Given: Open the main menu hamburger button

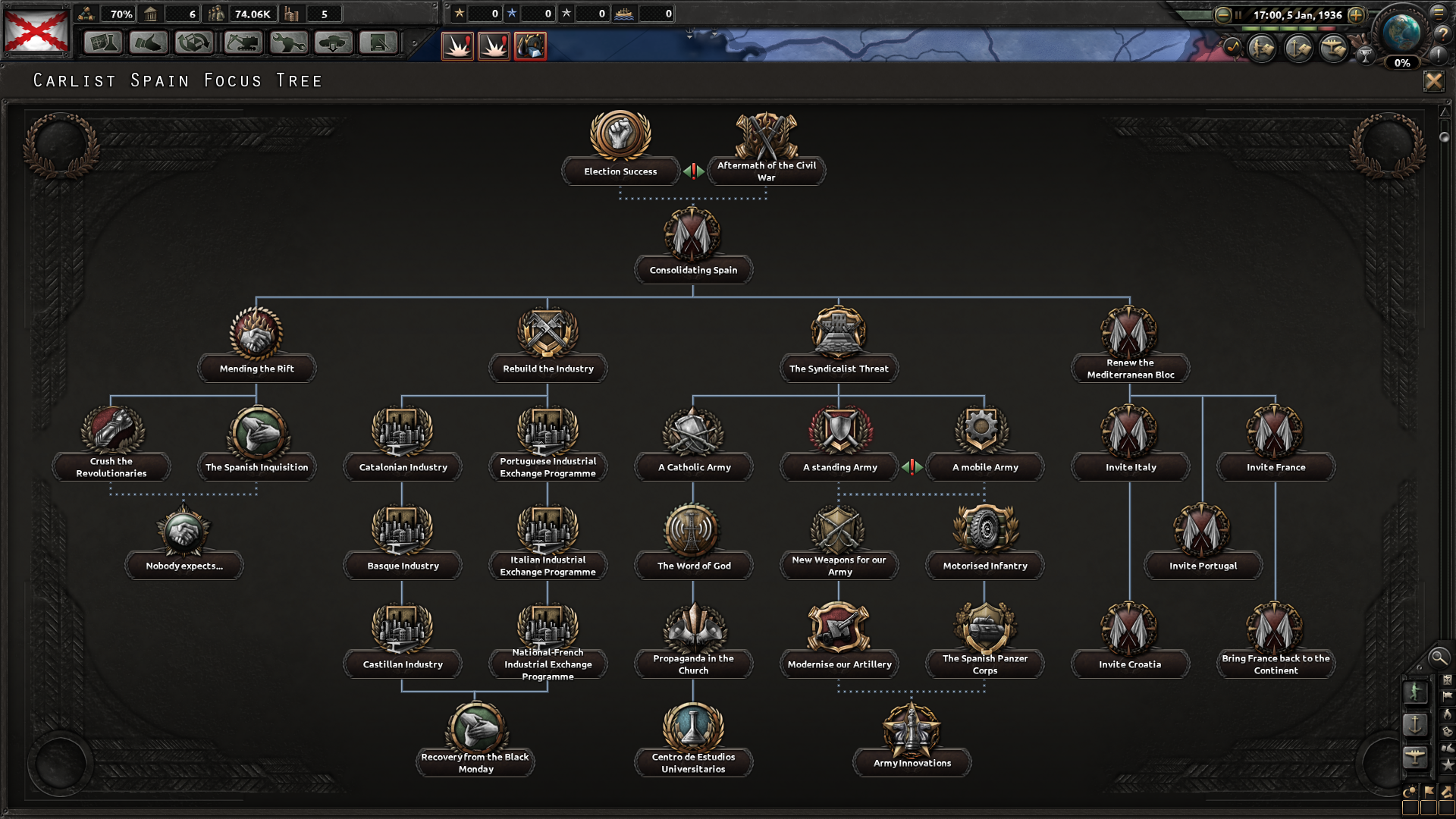Looking at the screenshot, I should [1438, 13].
